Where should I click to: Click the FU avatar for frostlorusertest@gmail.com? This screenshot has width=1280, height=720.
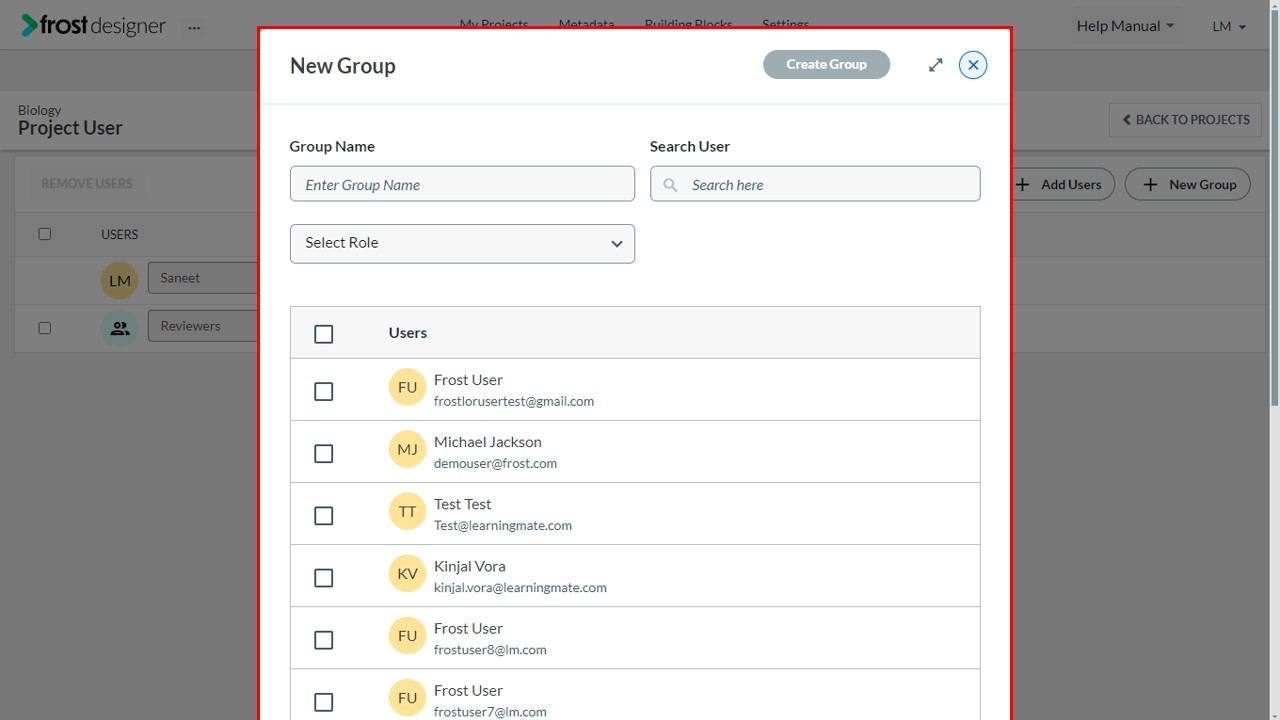coord(407,388)
